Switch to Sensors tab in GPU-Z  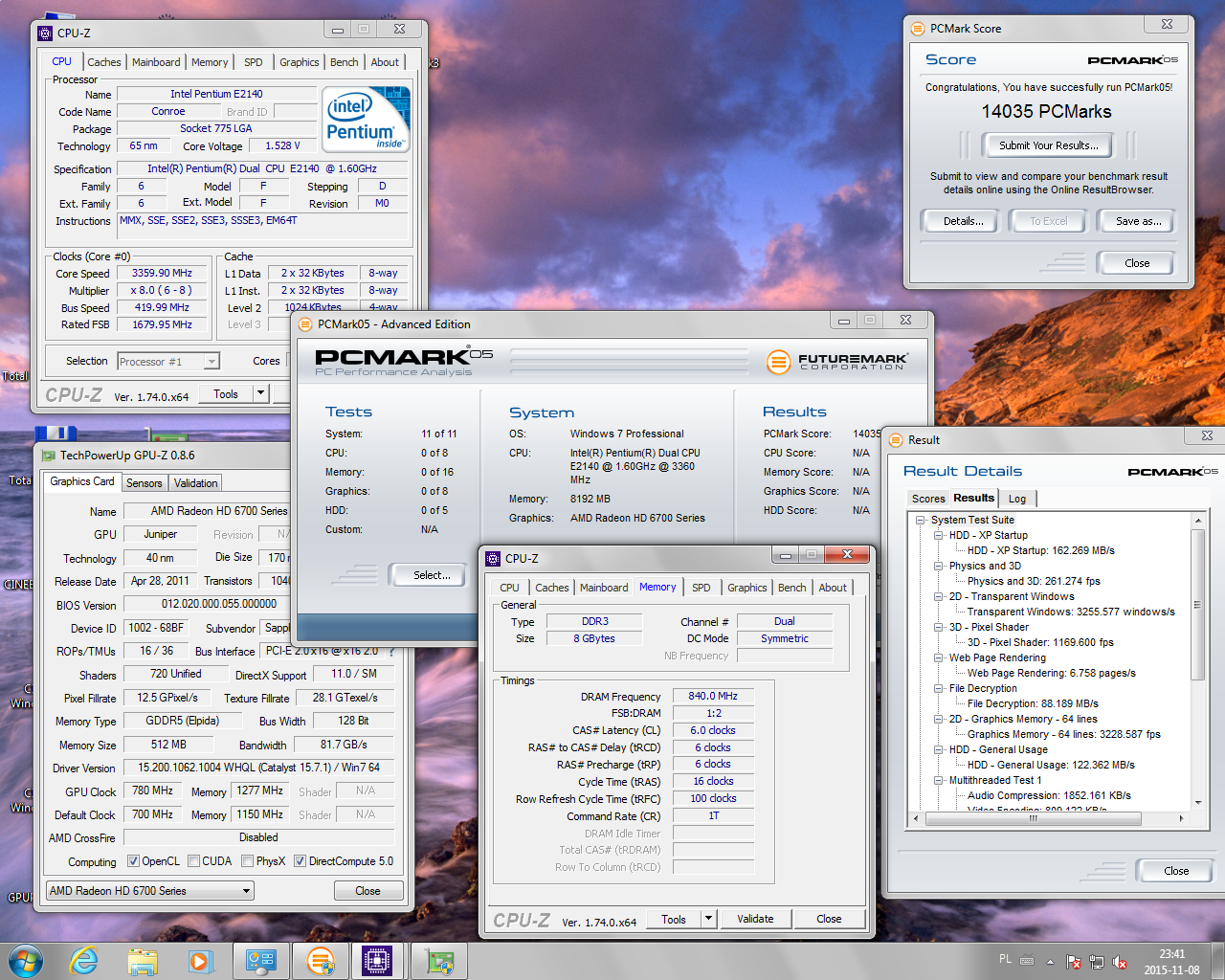(145, 483)
